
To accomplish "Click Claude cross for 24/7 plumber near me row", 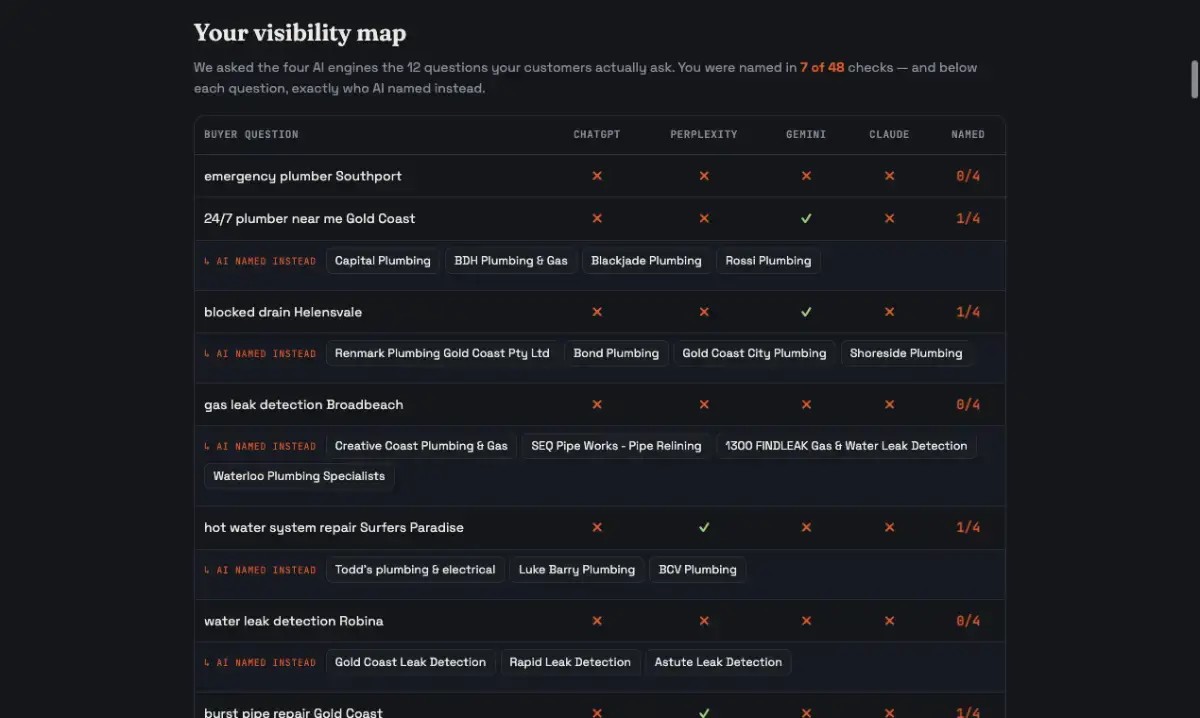I will coord(889,218).
